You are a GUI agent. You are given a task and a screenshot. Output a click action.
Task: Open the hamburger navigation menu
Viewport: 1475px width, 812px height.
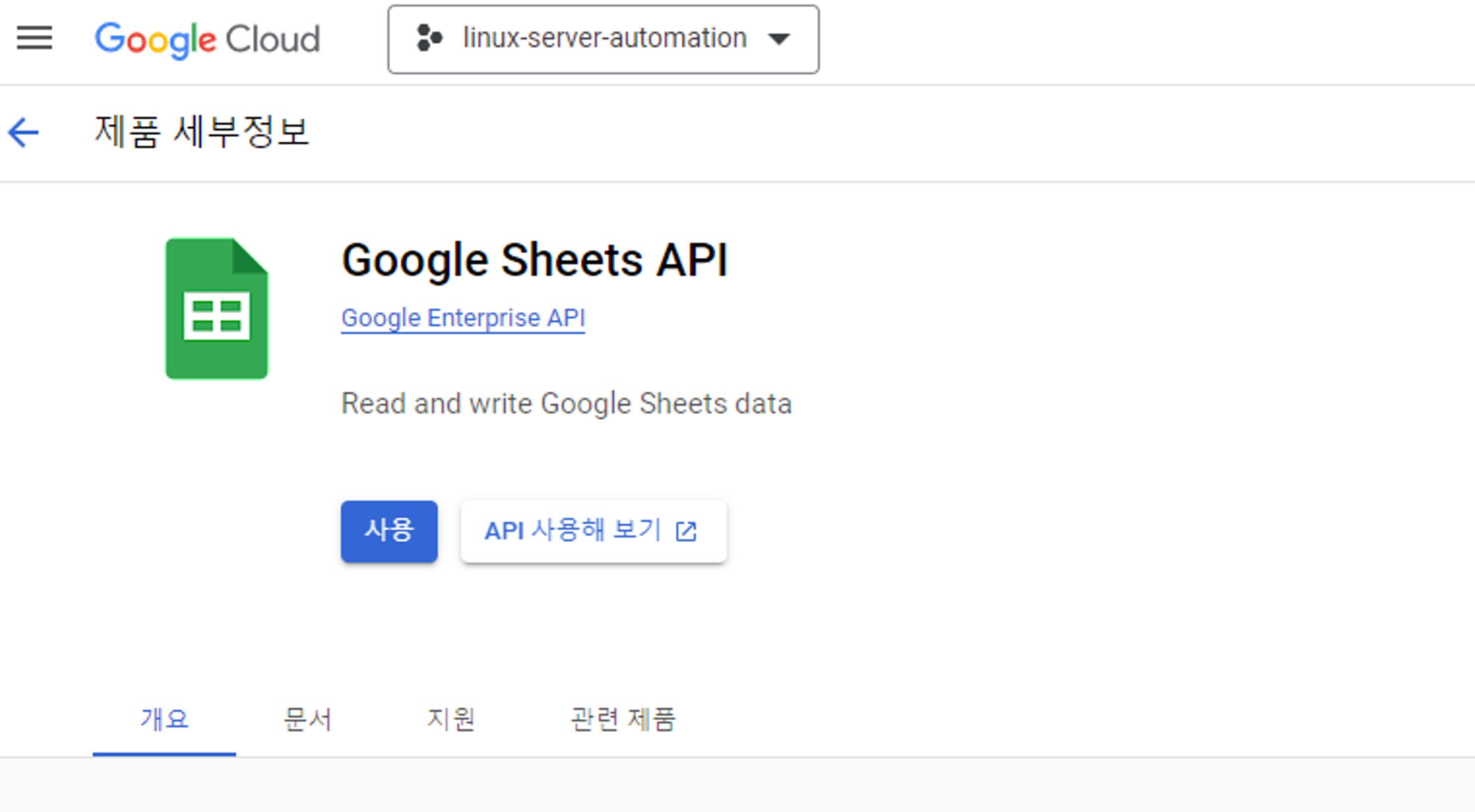(34, 38)
